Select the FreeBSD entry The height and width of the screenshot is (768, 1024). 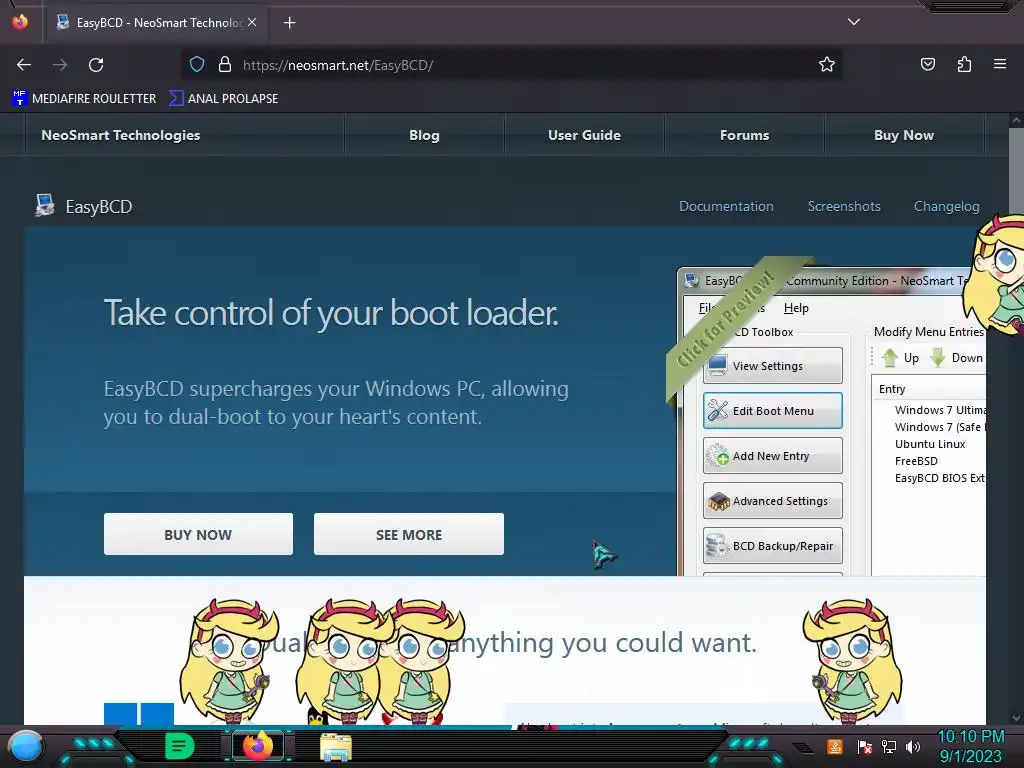click(916, 461)
